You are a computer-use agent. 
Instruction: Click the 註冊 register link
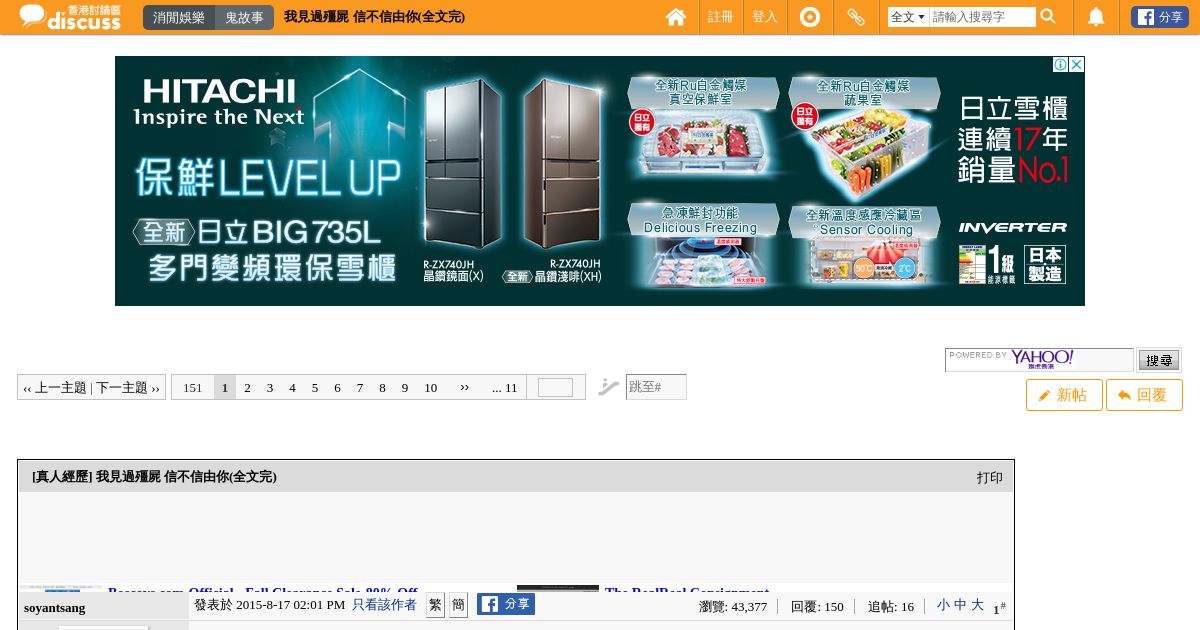pos(720,17)
